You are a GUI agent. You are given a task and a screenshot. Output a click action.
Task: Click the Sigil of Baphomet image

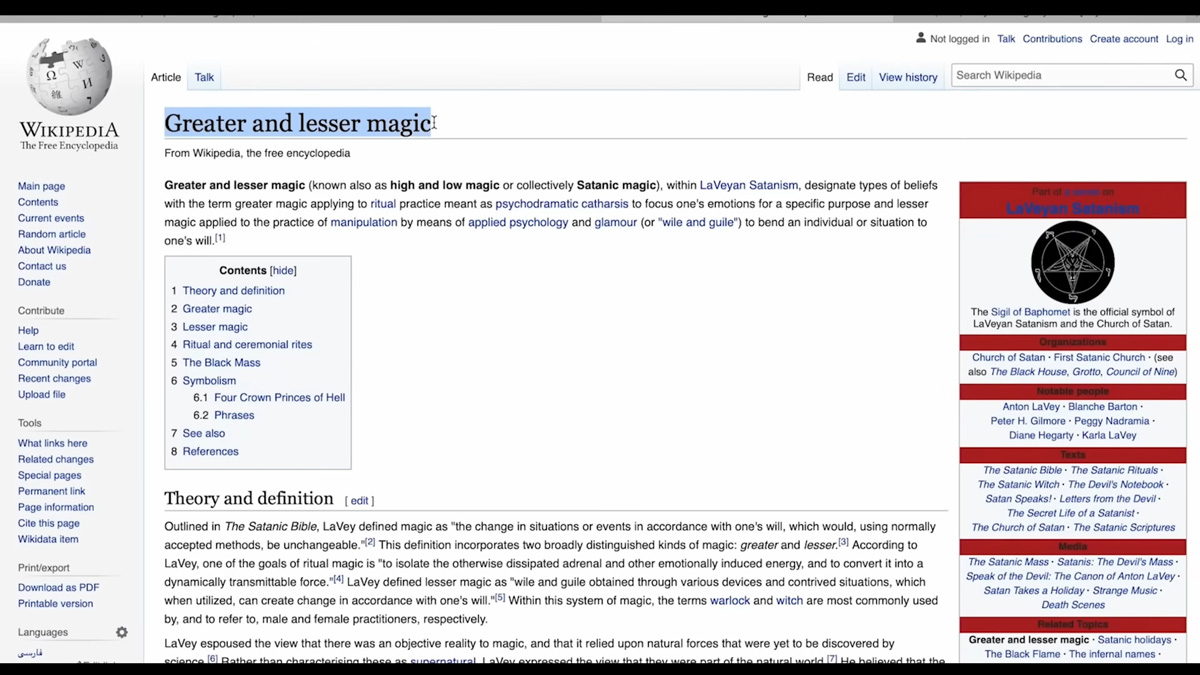[1072, 262]
